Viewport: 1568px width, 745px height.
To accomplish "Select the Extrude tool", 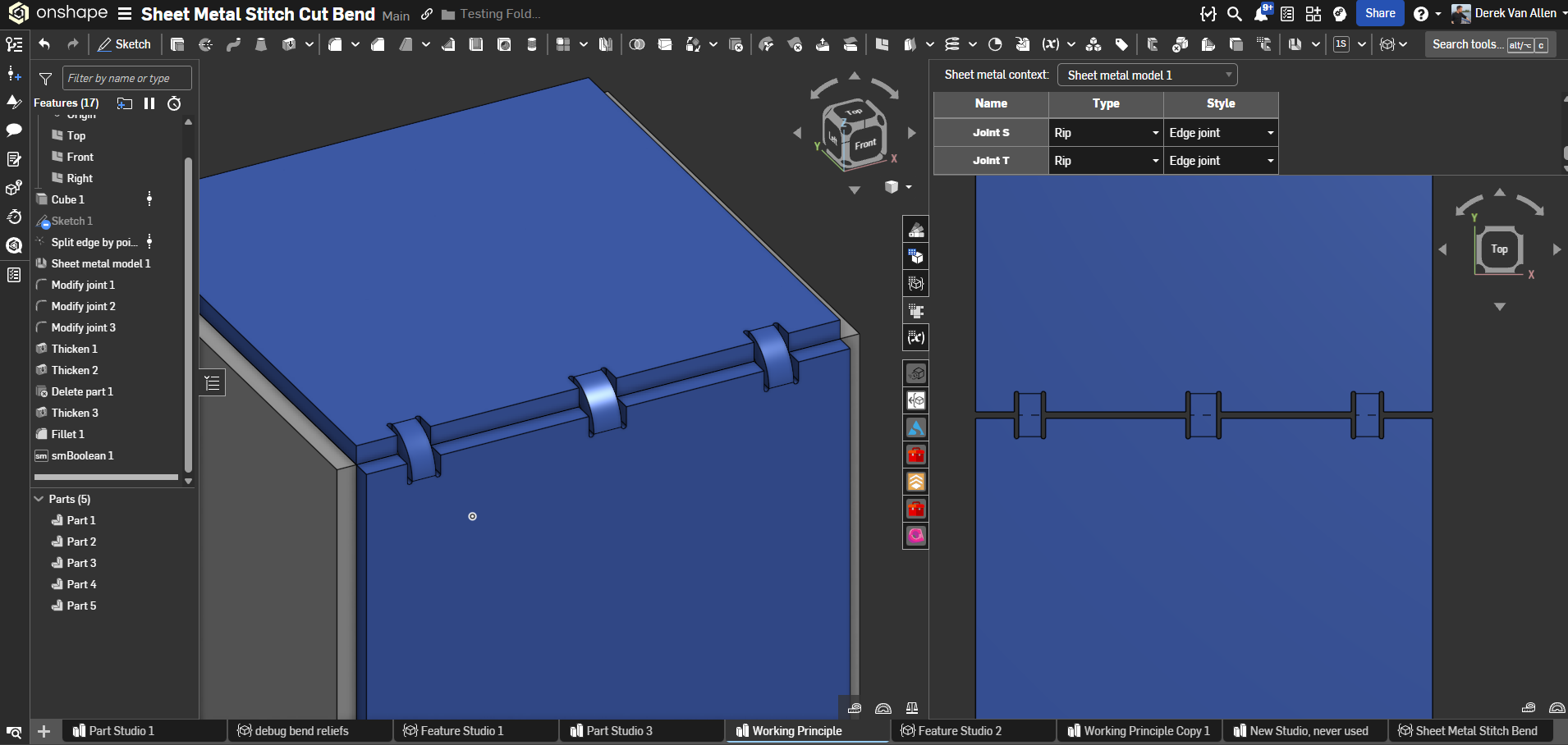I will pos(177,44).
